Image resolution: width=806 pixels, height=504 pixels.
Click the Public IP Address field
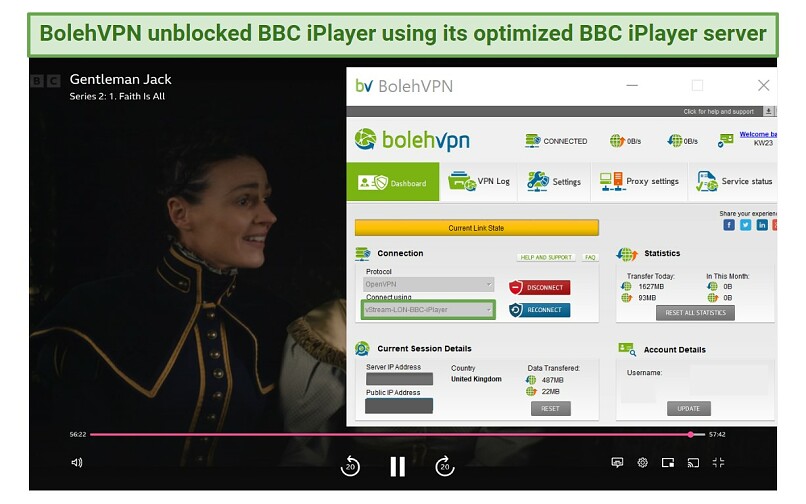[399, 406]
